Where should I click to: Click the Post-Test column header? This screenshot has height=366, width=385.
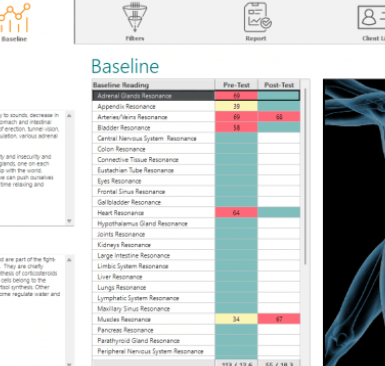click(x=279, y=85)
